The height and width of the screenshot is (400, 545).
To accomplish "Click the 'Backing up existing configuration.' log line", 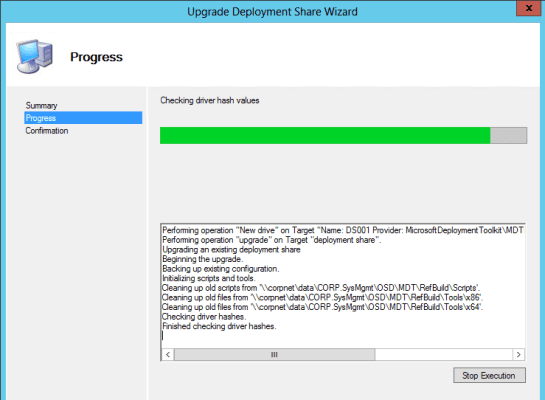I will (221, 269).
